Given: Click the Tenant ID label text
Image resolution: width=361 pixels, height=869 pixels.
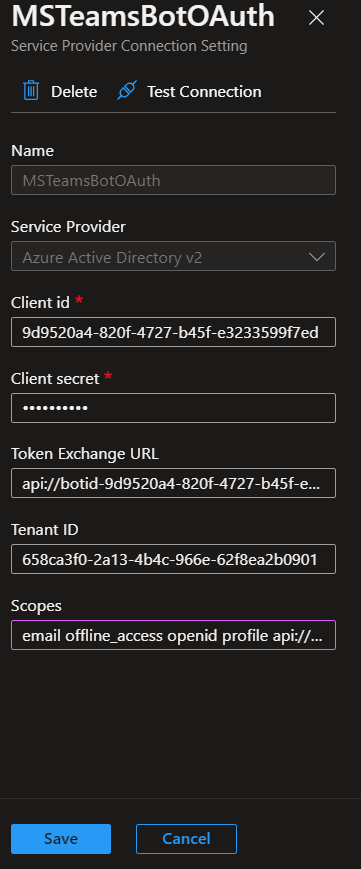Looking at the screenshot, I should 45,530.
